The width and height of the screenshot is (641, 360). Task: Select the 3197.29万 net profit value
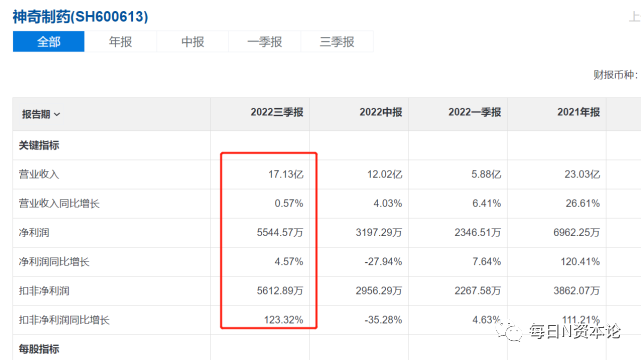pos(379,233)
